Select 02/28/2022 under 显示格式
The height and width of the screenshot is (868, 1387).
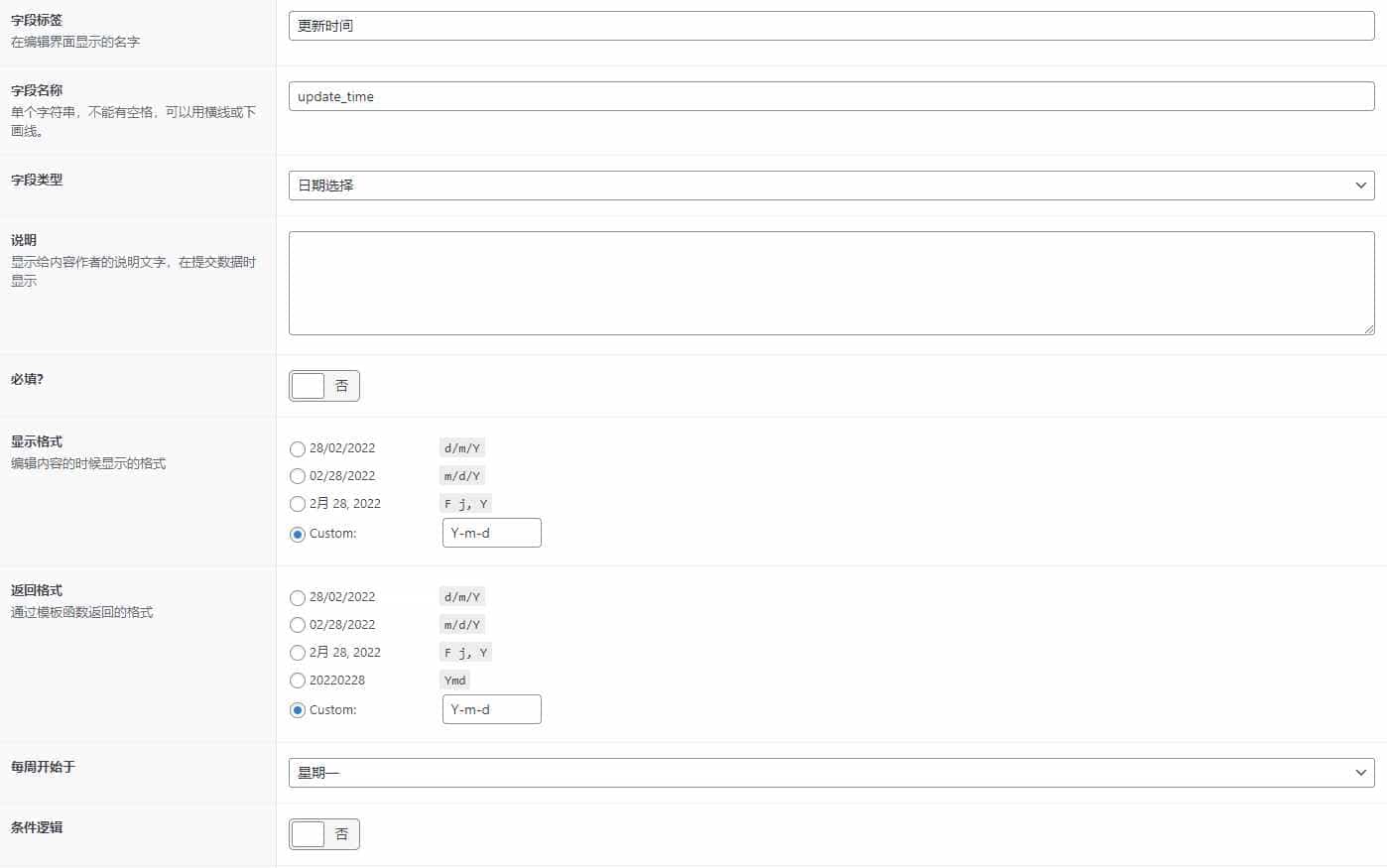298,476
